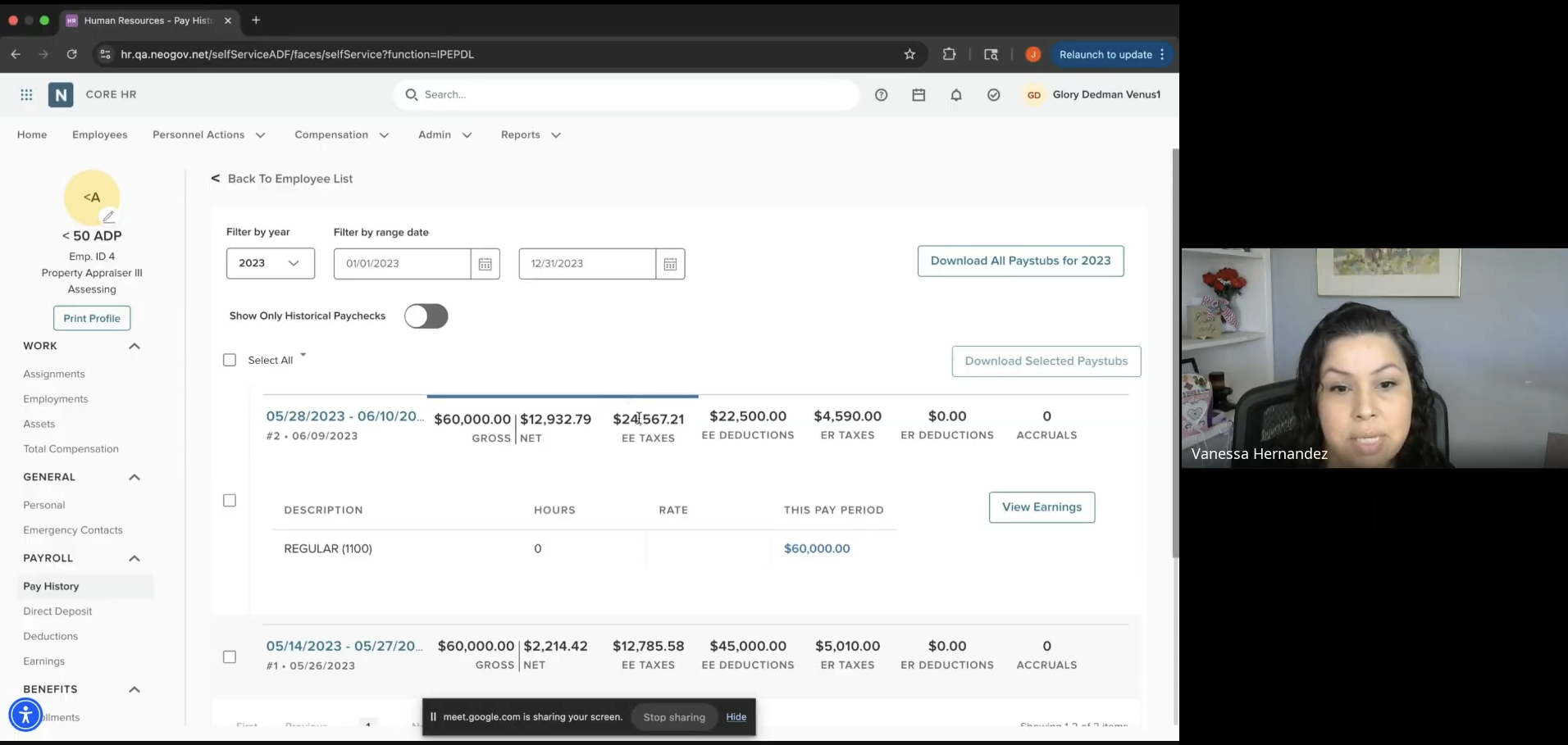
Task: Open the notifications bell icon
Action: click(x=955, y=95)
